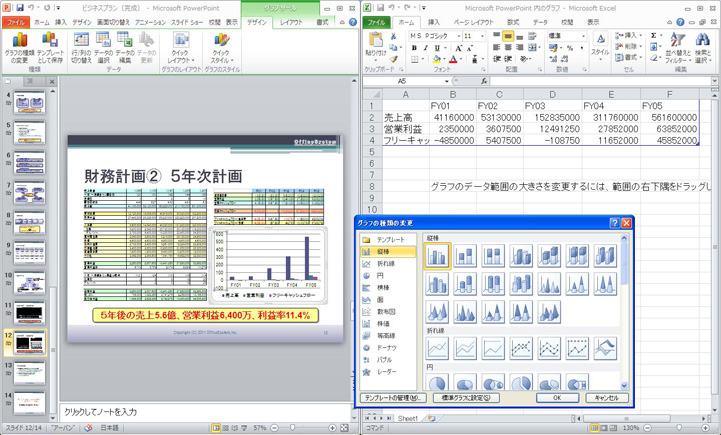Click OK in the chart type dialog
This screenshot has width=721, height=435.
[557, 398]
